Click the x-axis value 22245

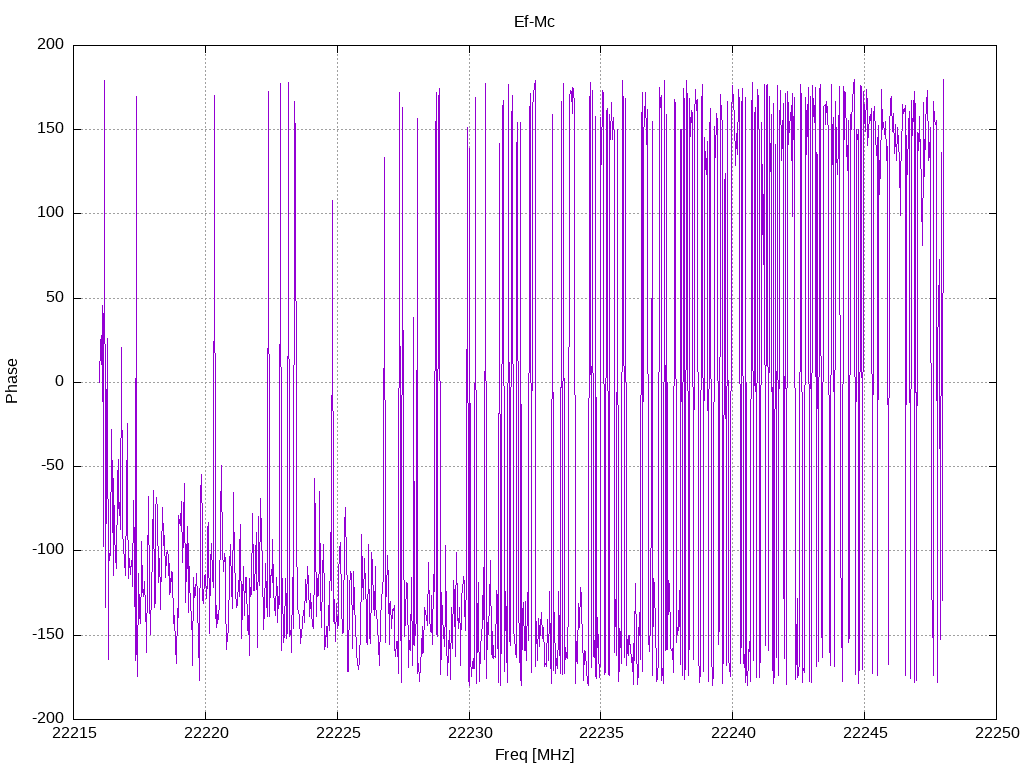(865, 733)
